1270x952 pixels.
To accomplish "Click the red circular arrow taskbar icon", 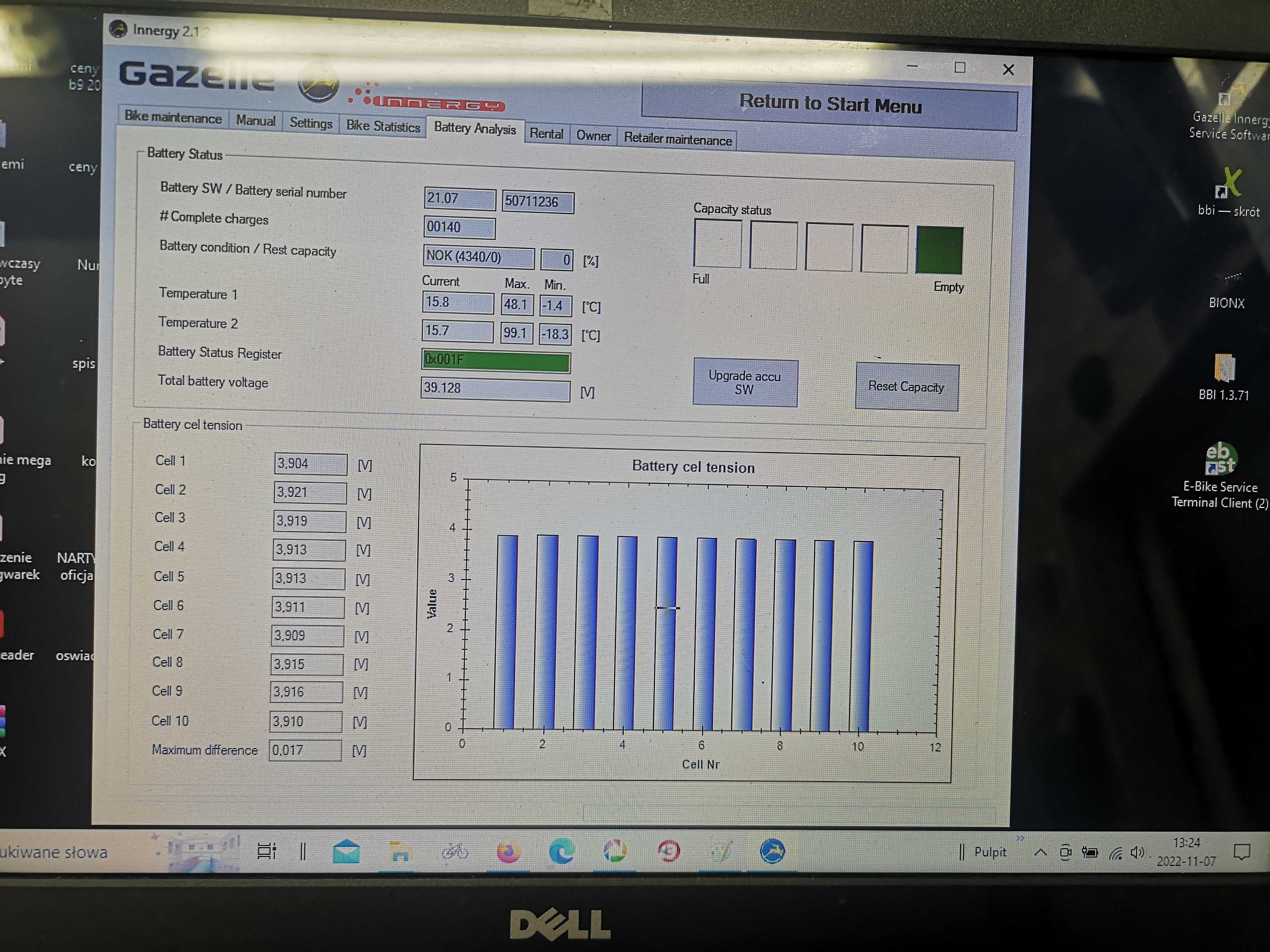I will [x=668, y=851].
